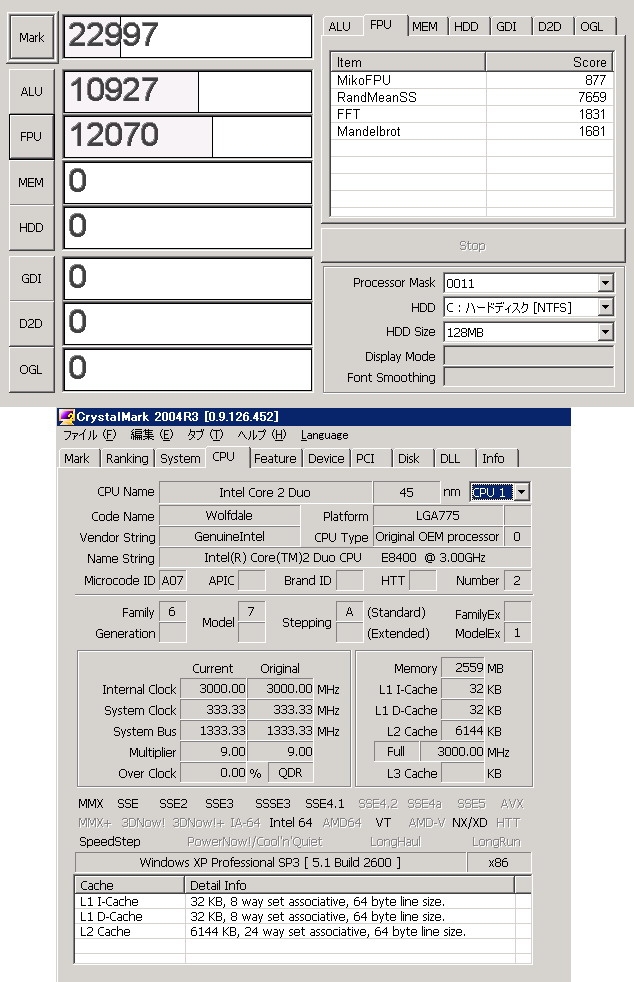The height and width of the screenshot is (982, 634).
Task: Select the FFT result row
Action: [472, 114]
